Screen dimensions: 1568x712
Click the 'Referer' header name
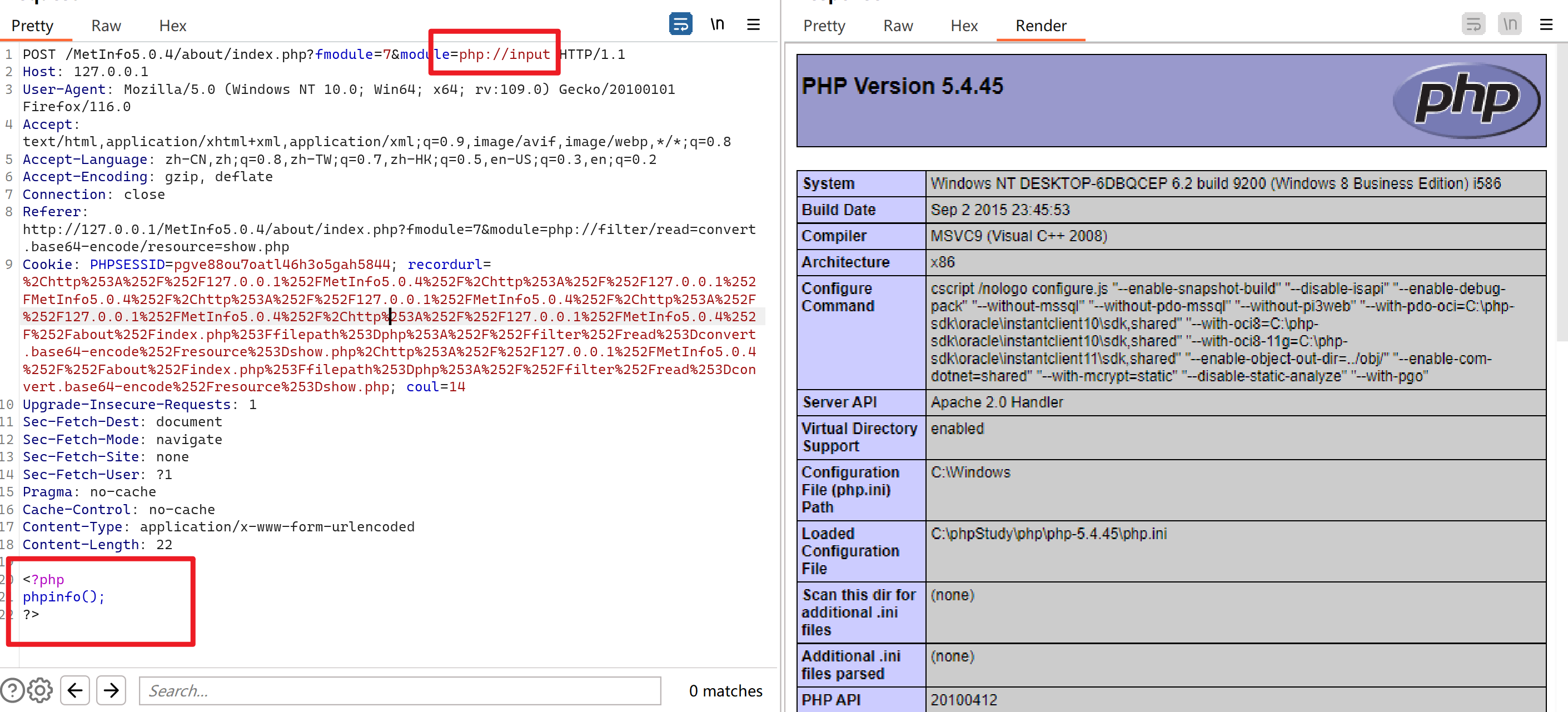click(x=51, y=212)
